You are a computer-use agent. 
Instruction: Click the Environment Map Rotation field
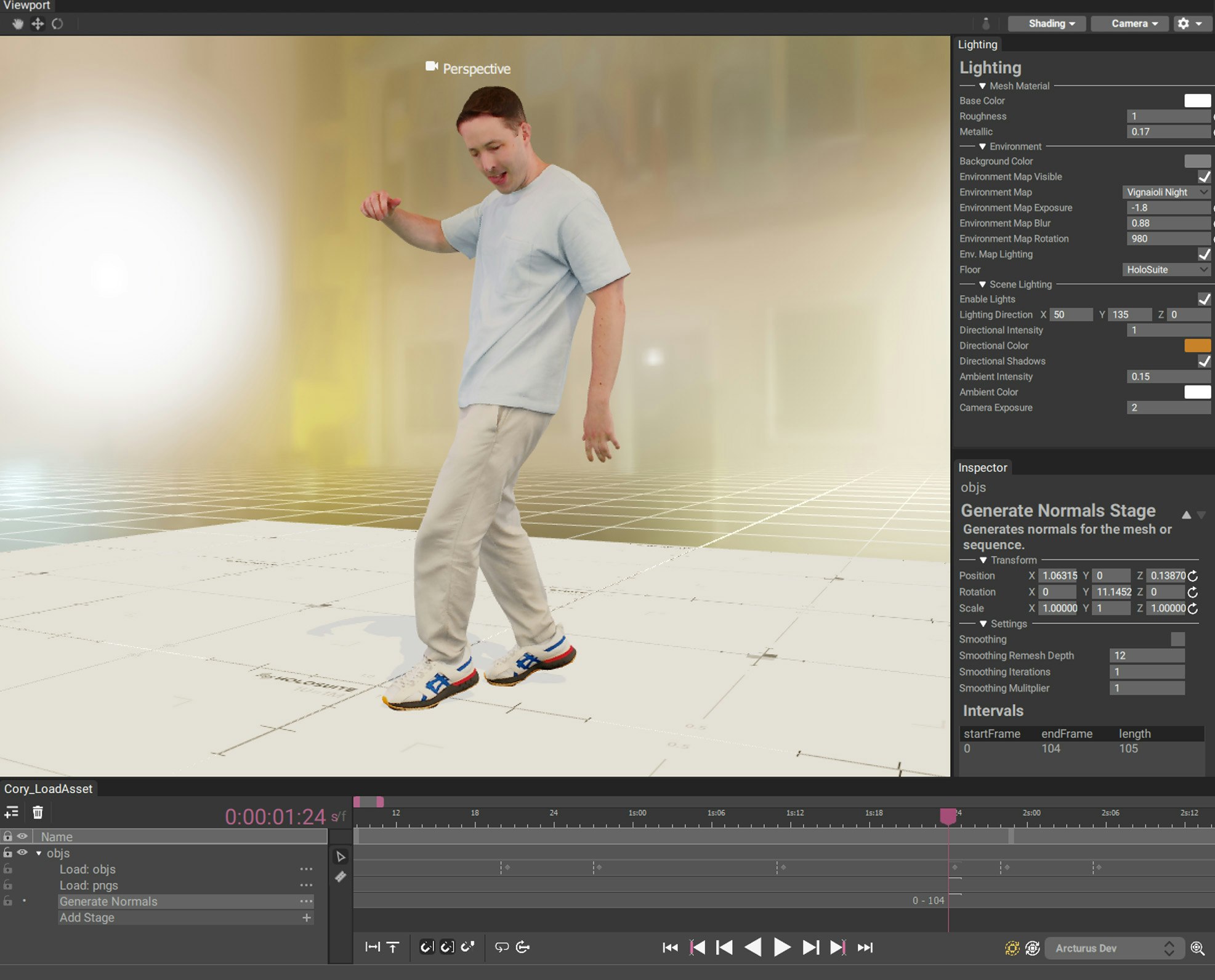click(1168, 238)
